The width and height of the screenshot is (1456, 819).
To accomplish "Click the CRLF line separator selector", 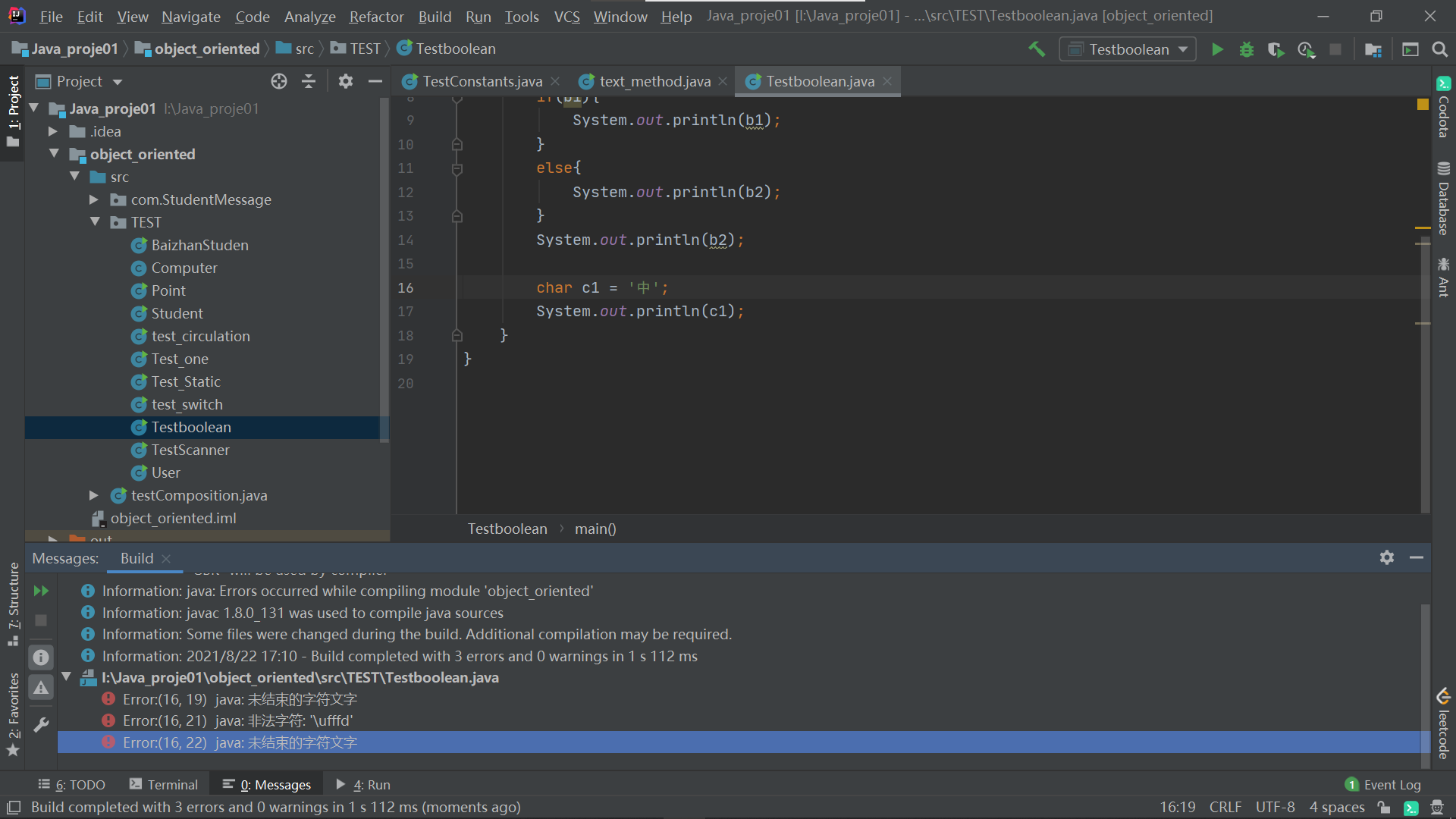I will click(x=1225, y=808).
